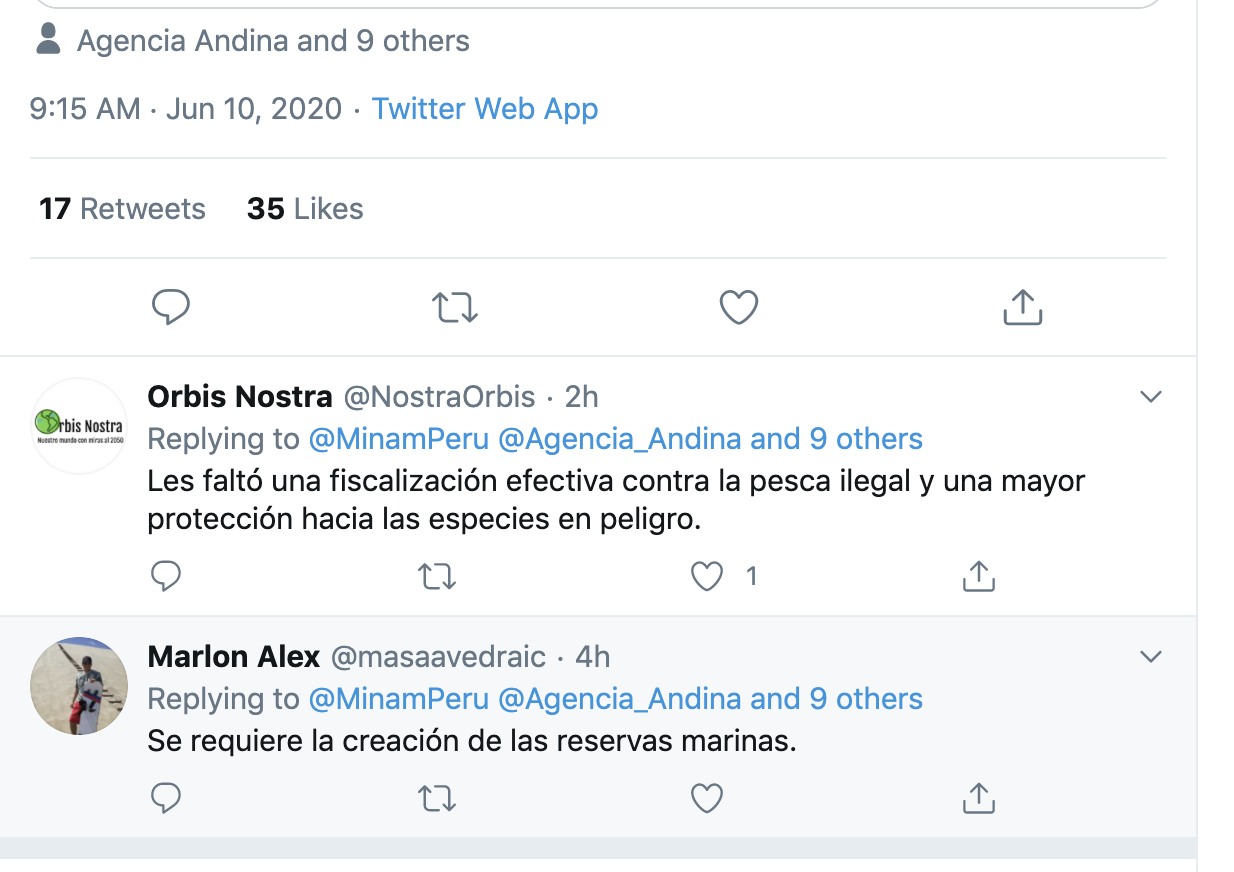This screenshot has height=872, width=1234.
Task: View the 35 Likes list
Action: 305,209
